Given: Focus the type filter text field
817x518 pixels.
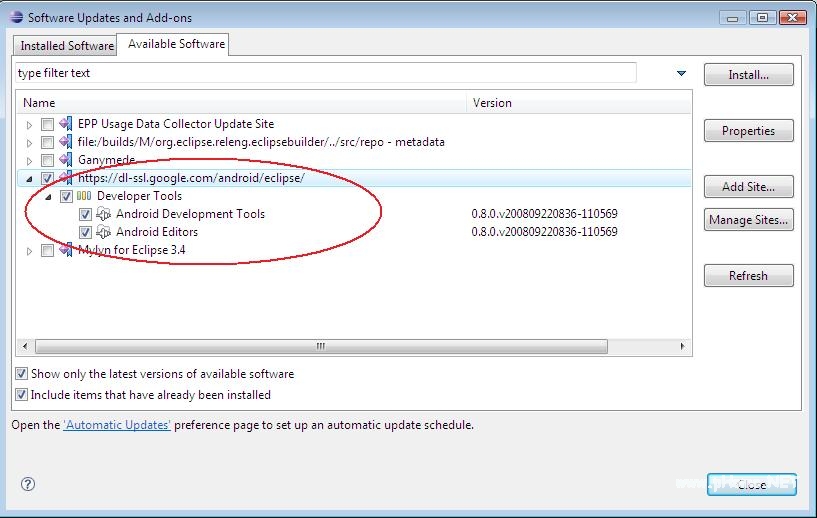Looking at the screenshot, I should (326, 73).
